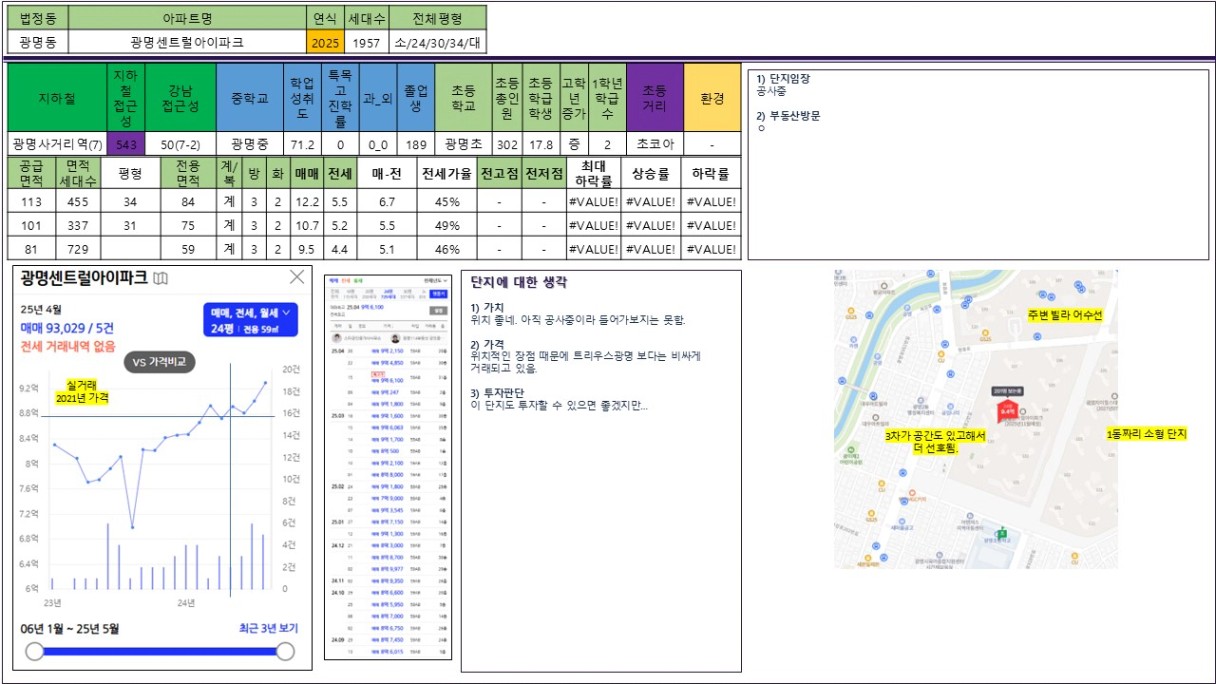Select the 학업성취도 header cell

click(x=302, y=98)
